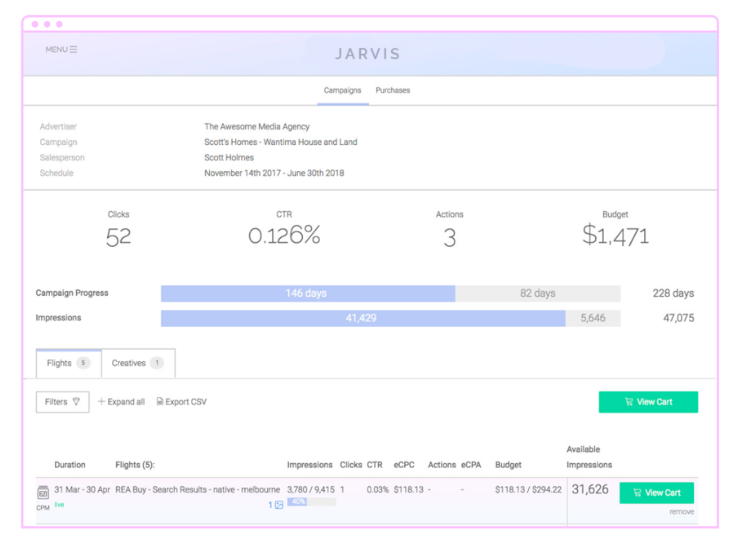Switch to the Purchases tab
Viewport: 736px width, 542px height.
(392, 90)
